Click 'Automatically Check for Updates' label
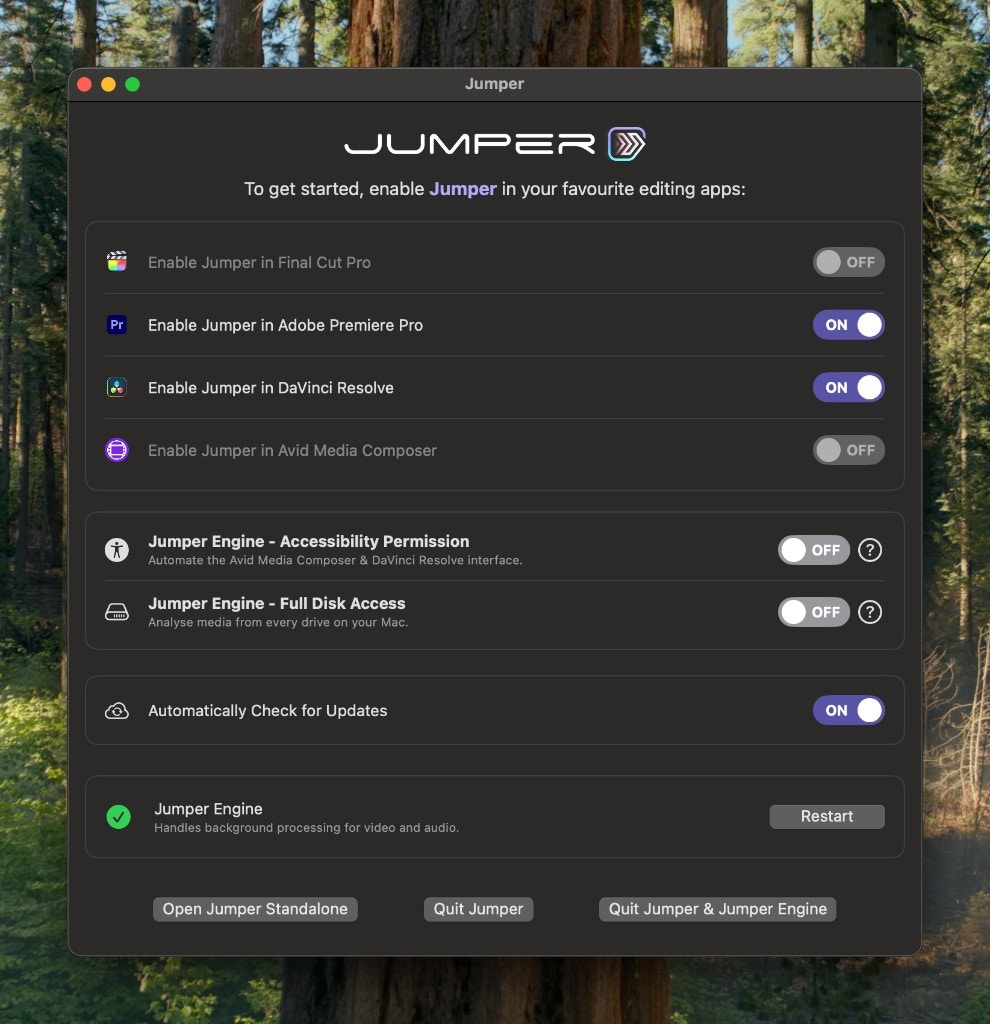Screen dimensions: 990x1024 pos(268,711)
